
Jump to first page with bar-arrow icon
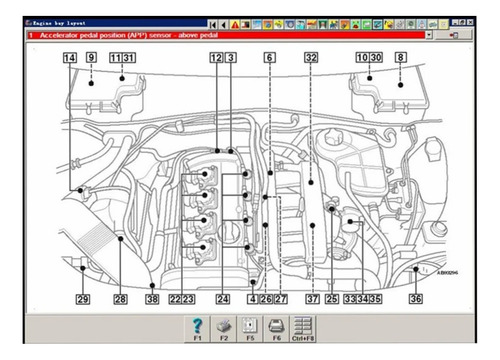pyautogui.click(x=213, y=25)
